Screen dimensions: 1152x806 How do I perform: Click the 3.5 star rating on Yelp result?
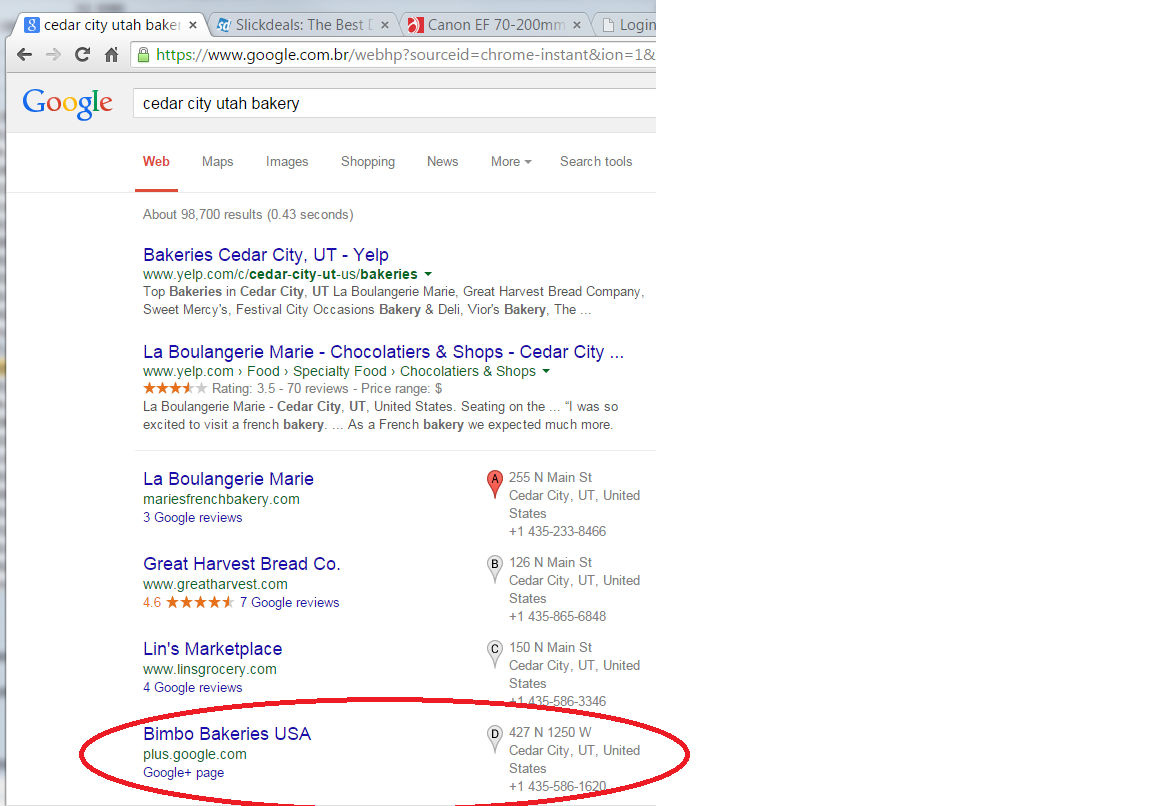tap(175, 388)
